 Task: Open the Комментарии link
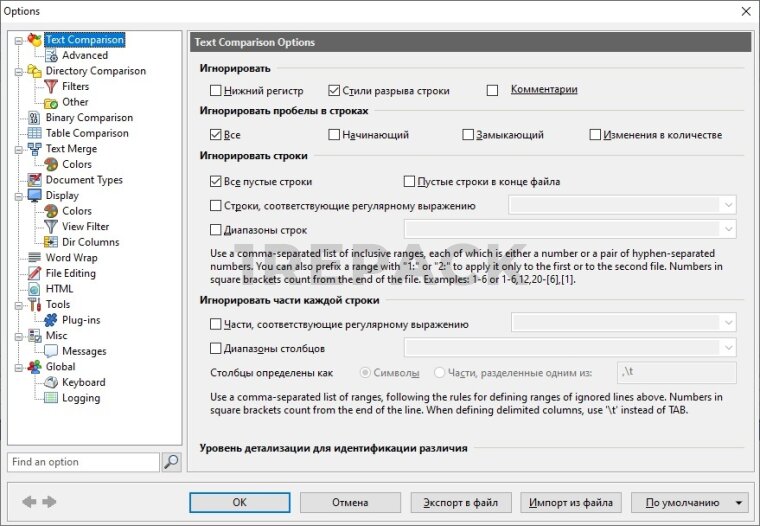(x=544, y=90)
